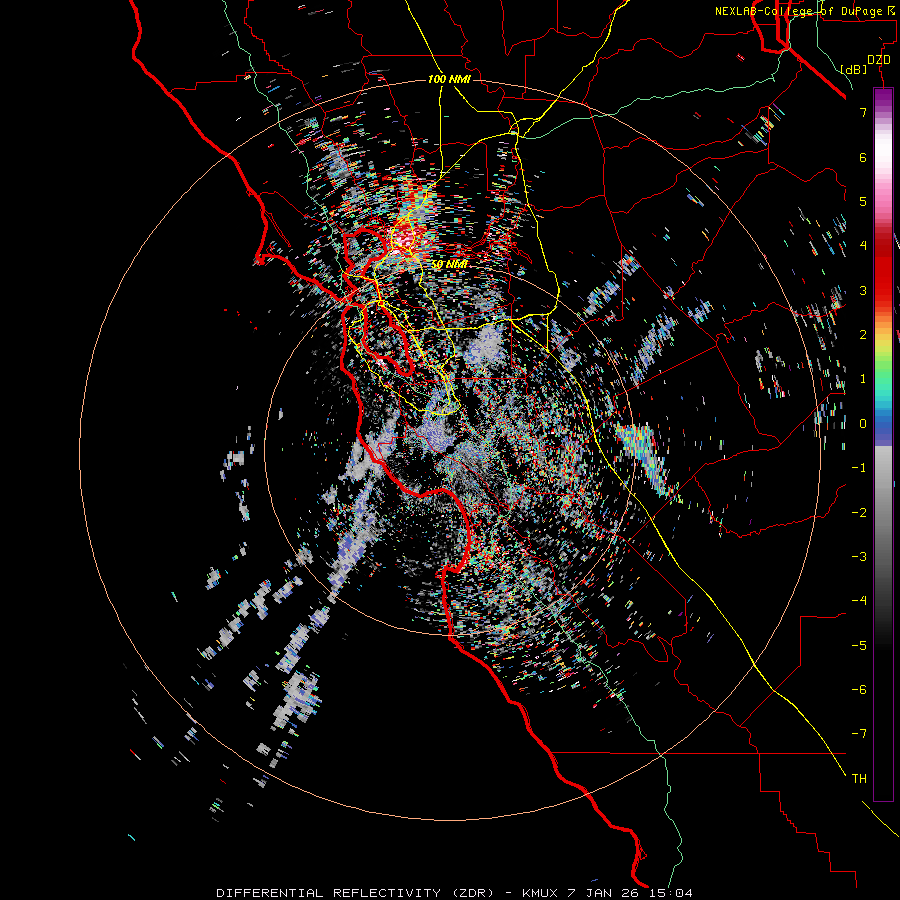900x900 pixels.
Task: Click the 0 value on the scale
Action: coord(863,423)
